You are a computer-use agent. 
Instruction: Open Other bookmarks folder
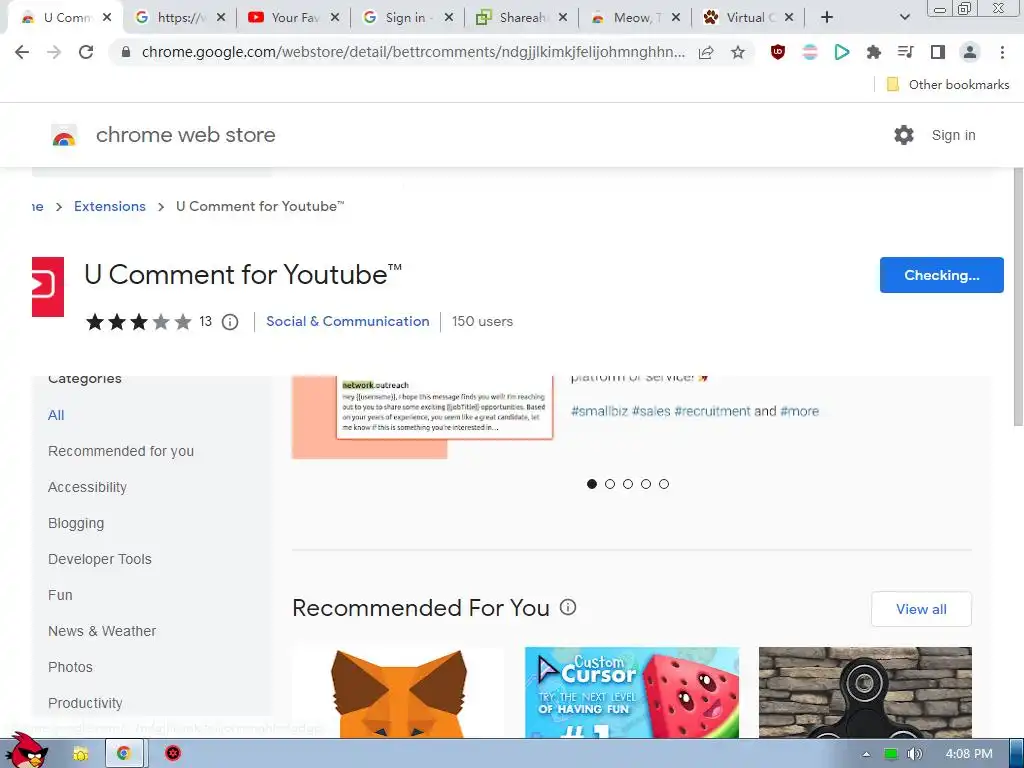[x=948, y=84]
